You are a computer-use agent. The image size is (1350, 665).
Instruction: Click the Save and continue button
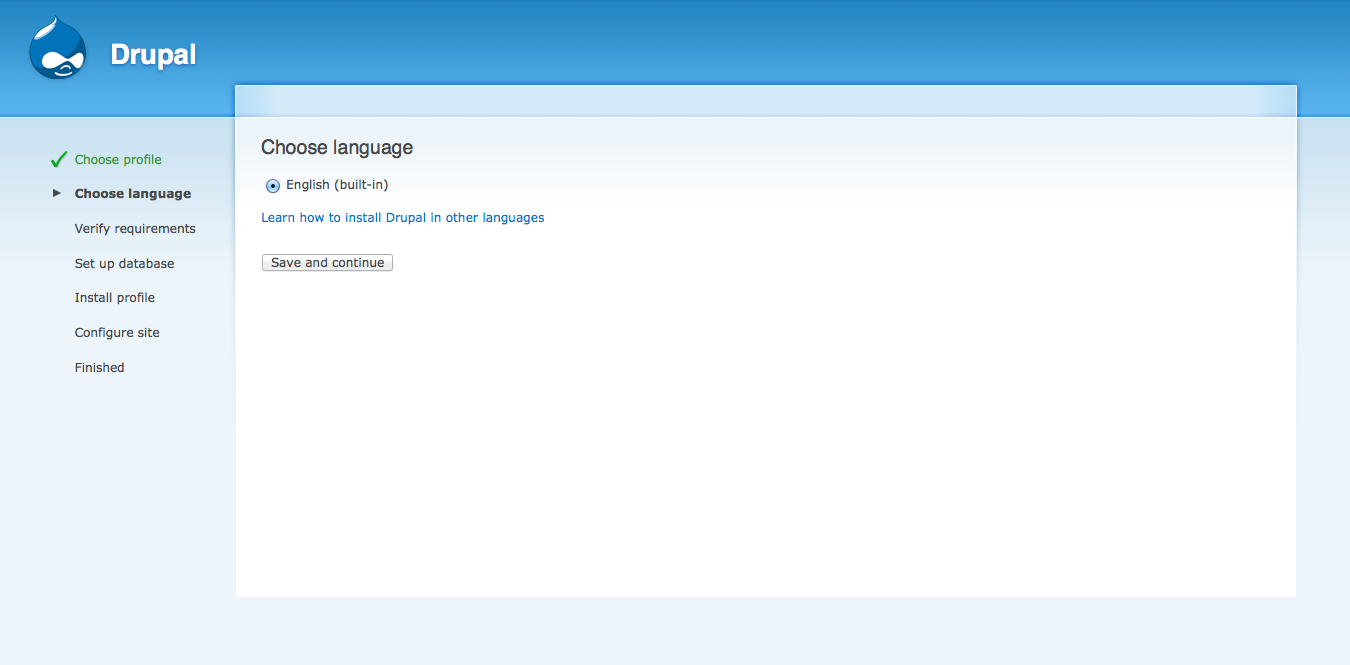coord(327,262)
